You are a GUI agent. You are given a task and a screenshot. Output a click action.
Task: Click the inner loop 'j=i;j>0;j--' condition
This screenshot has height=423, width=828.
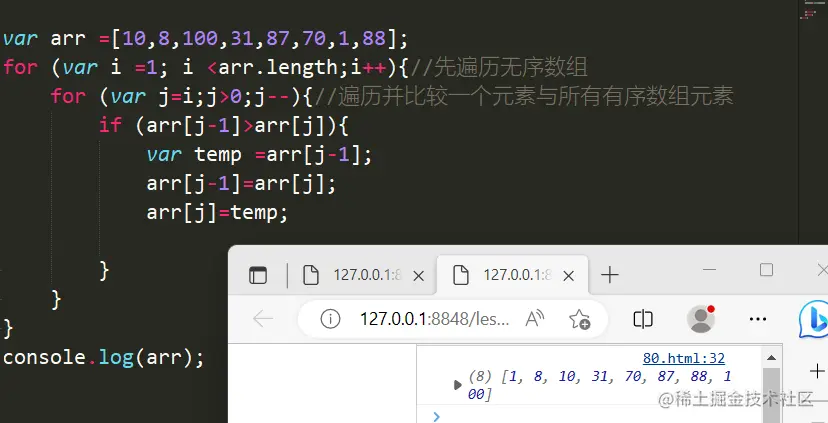click(x=223, y=97)
